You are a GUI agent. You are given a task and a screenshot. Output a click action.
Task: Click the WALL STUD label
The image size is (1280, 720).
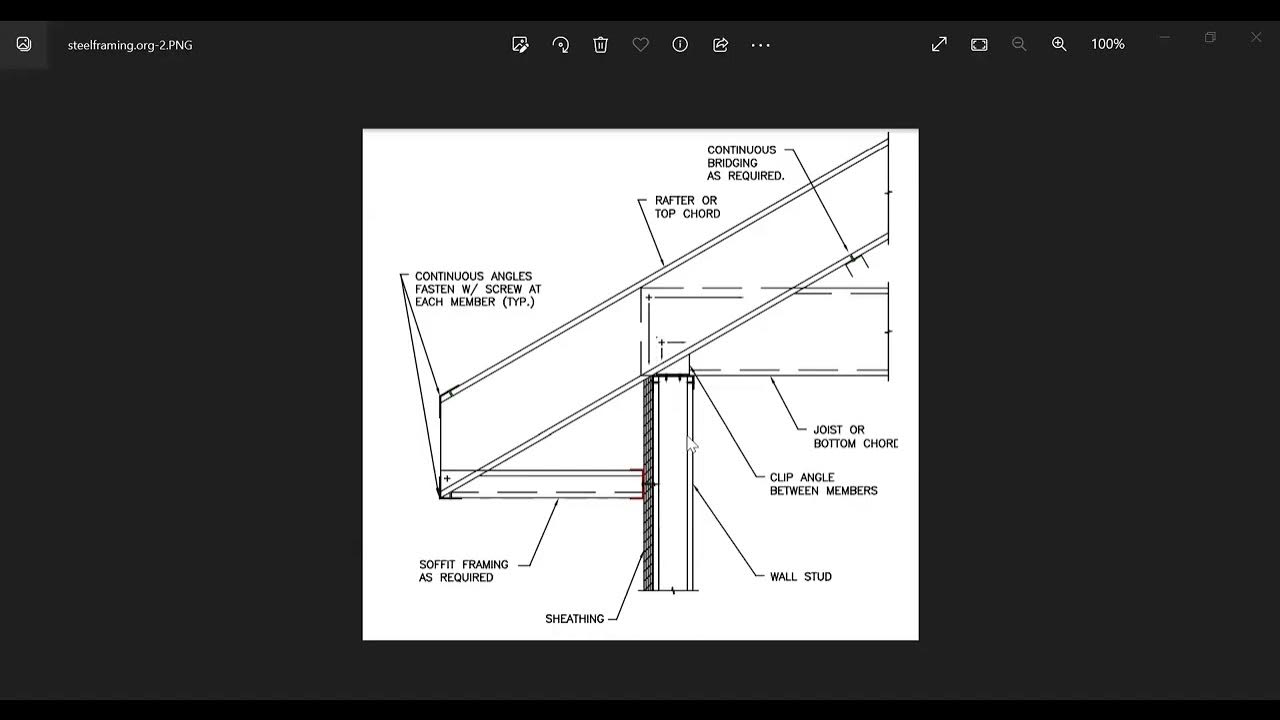pos(800,577)
